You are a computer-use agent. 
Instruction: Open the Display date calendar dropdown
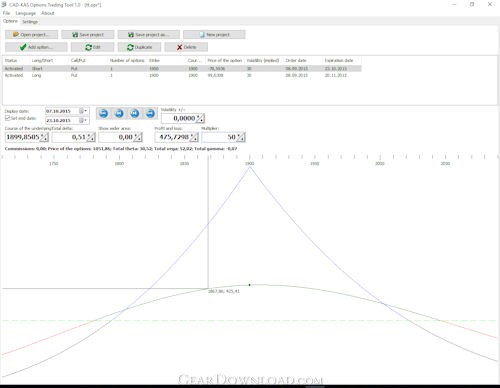click(x=83, y=111)
